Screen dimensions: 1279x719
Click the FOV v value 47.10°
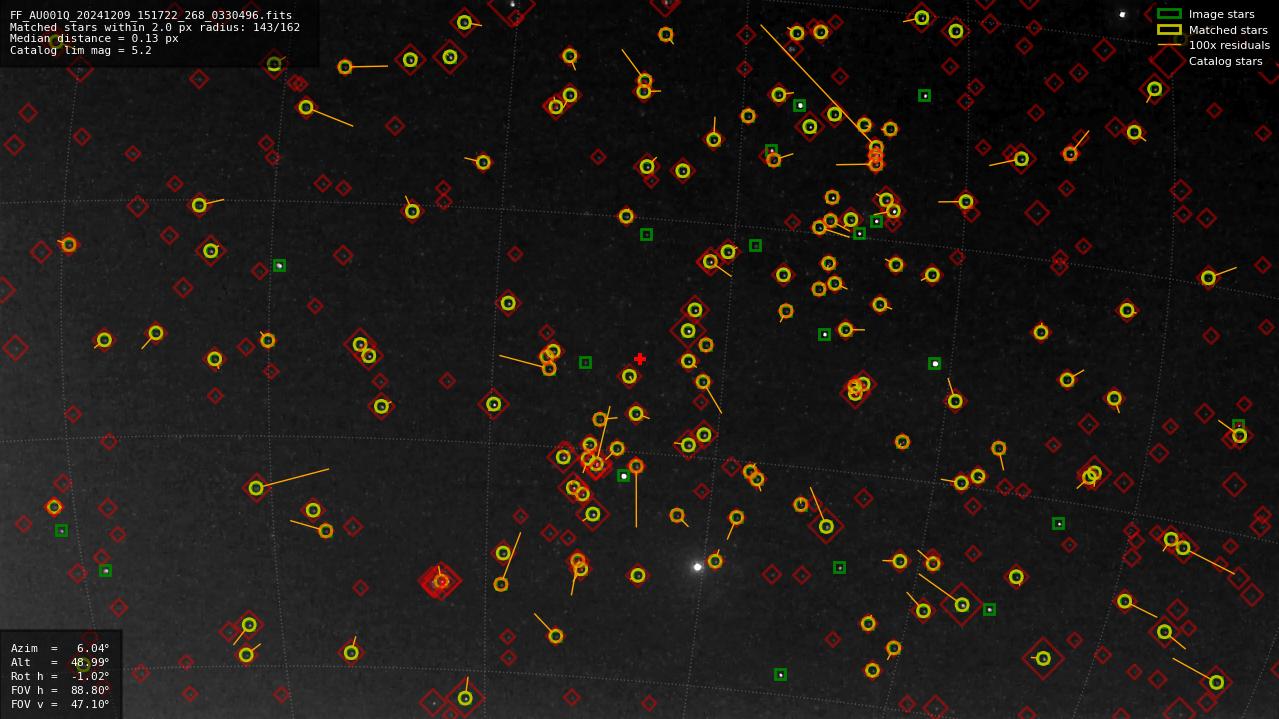click(x=93, y=704)
